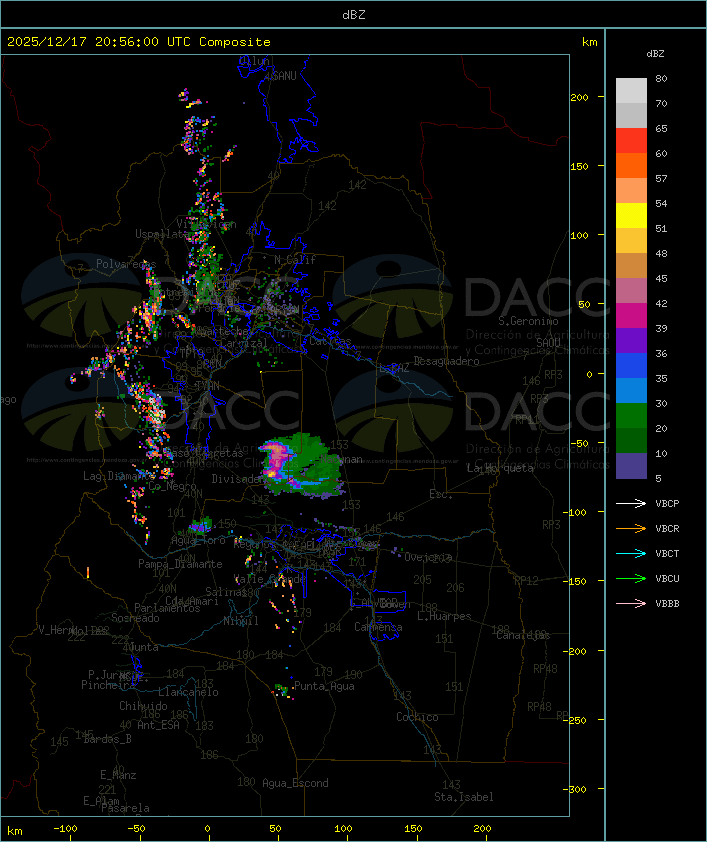Pick the purple 36–39 dBZ swatch
Screen dimensions: 707x842
[x=631, y=340]
